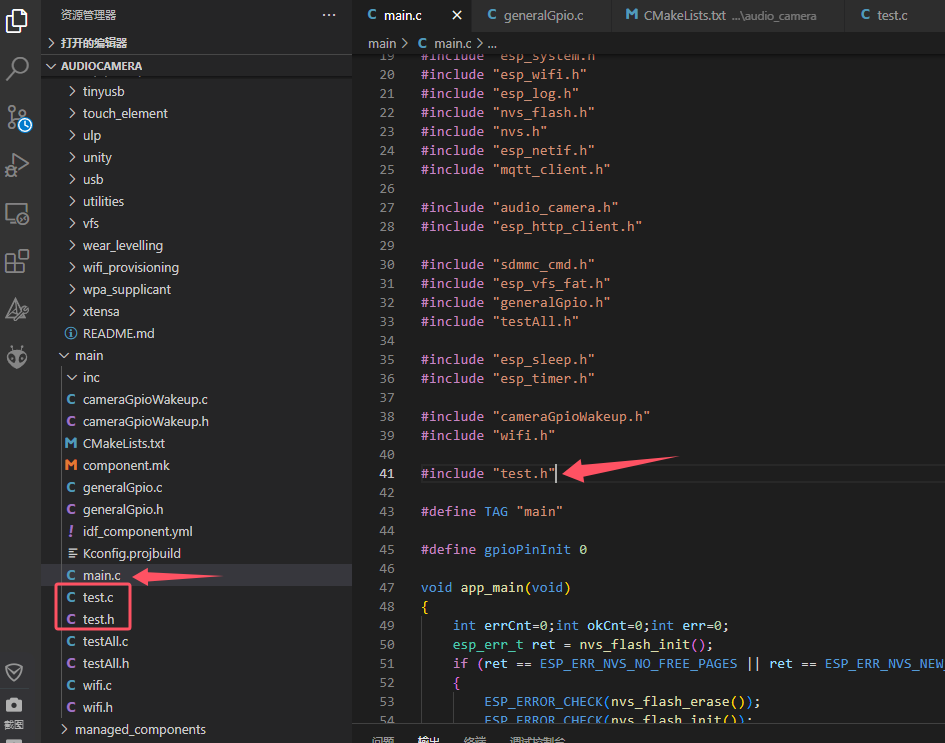Open the PlatformIO alien-head icon
Screen dimensions: 945x743
(17, 357)
